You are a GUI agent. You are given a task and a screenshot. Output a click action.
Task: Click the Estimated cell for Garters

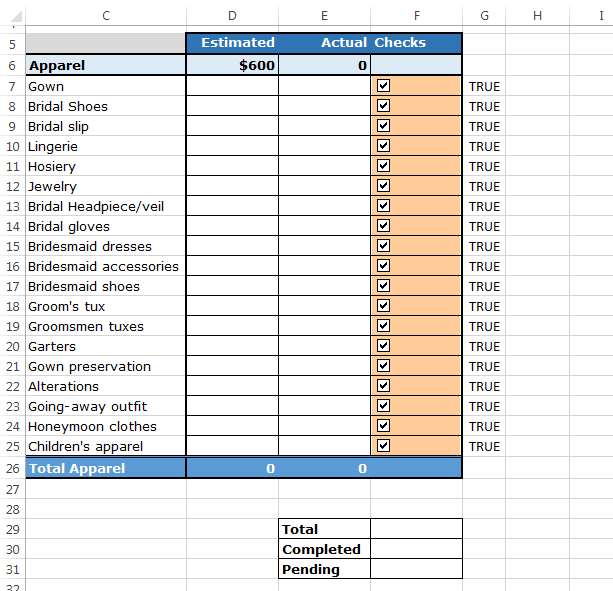coord(232,346)
